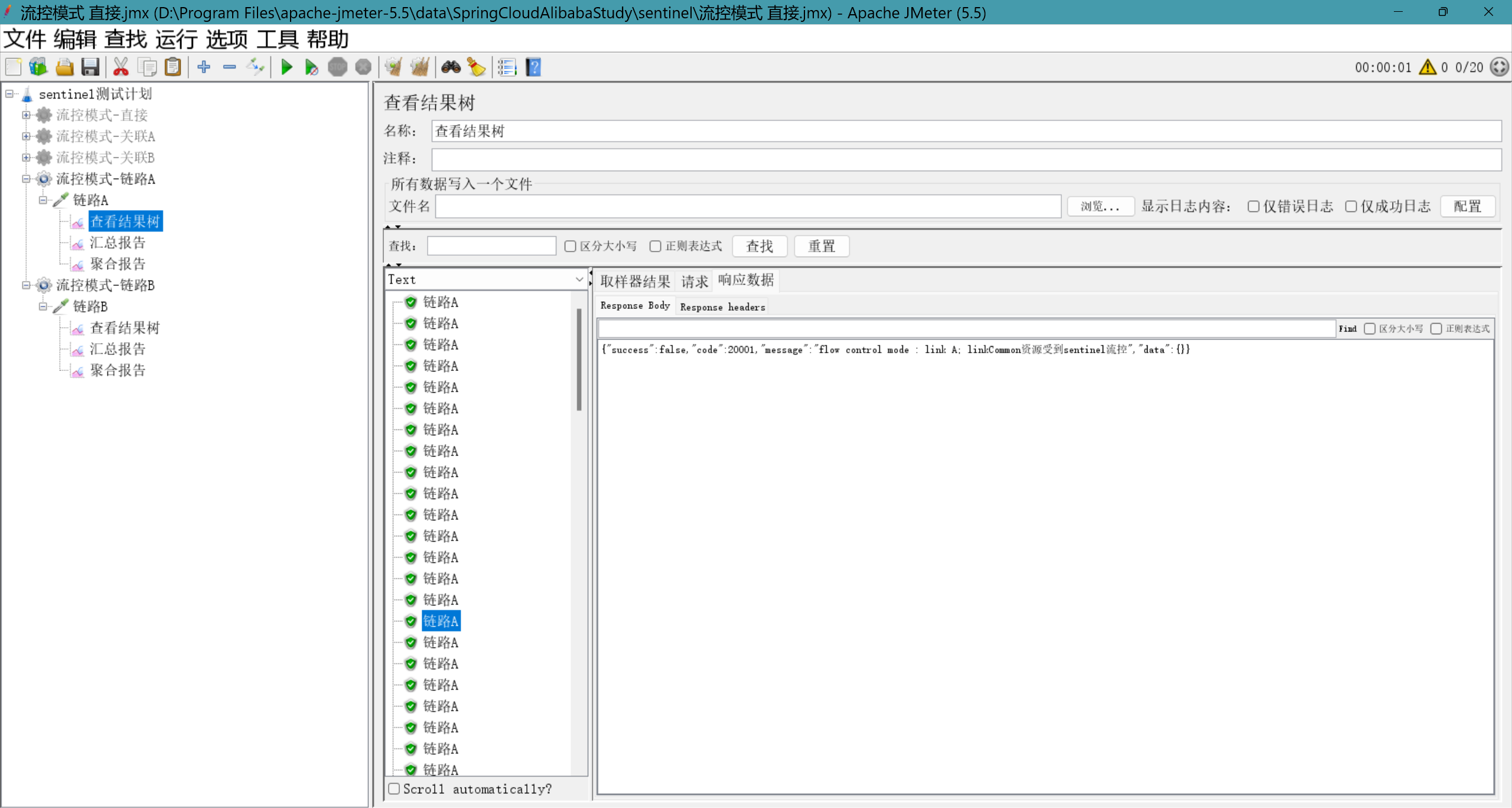Toggle Scroll automatically checkbox
The height and width of the screenshot is (808, 1512).
coord(395,789)
